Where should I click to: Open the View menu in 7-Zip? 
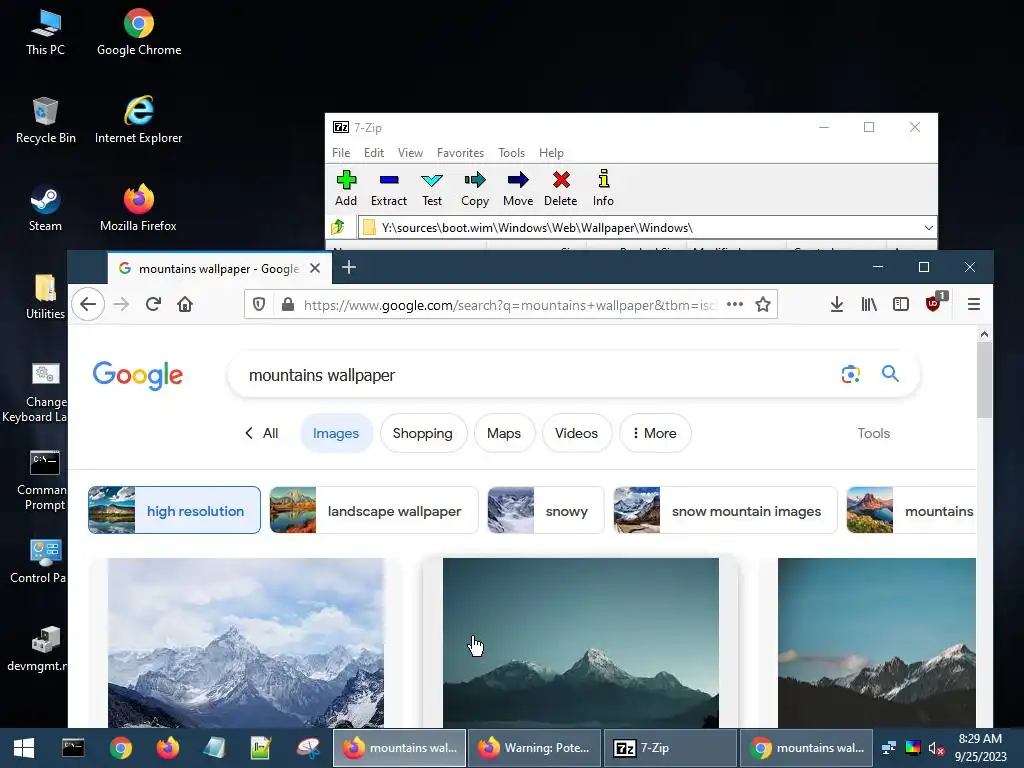[x=410, y=153]
